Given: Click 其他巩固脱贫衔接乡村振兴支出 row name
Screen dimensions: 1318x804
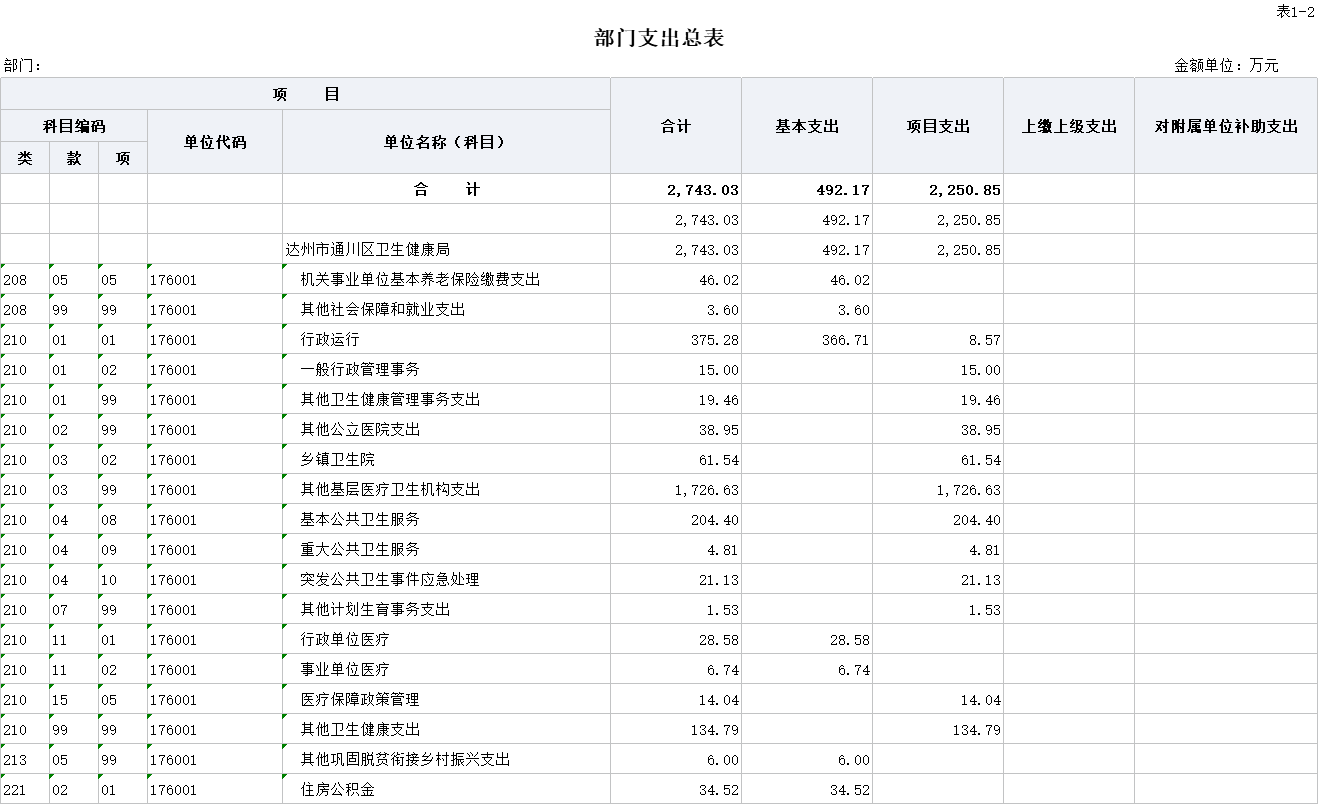Looking at the screenshot, I should point(405,759).
